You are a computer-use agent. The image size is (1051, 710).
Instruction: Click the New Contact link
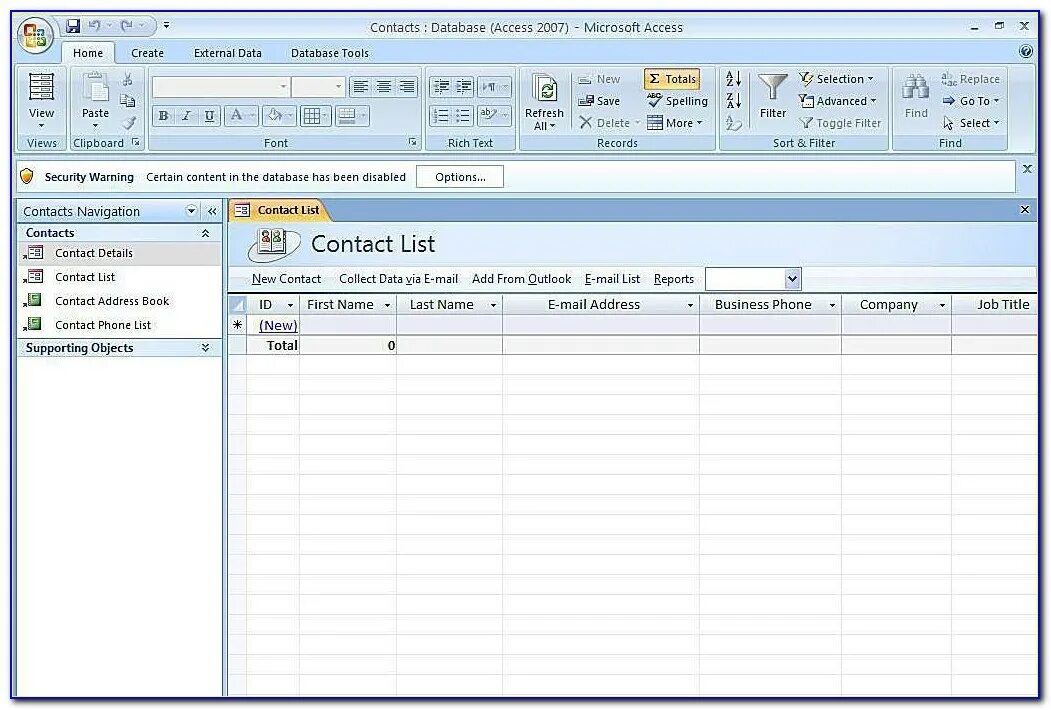tap(286, 279)
